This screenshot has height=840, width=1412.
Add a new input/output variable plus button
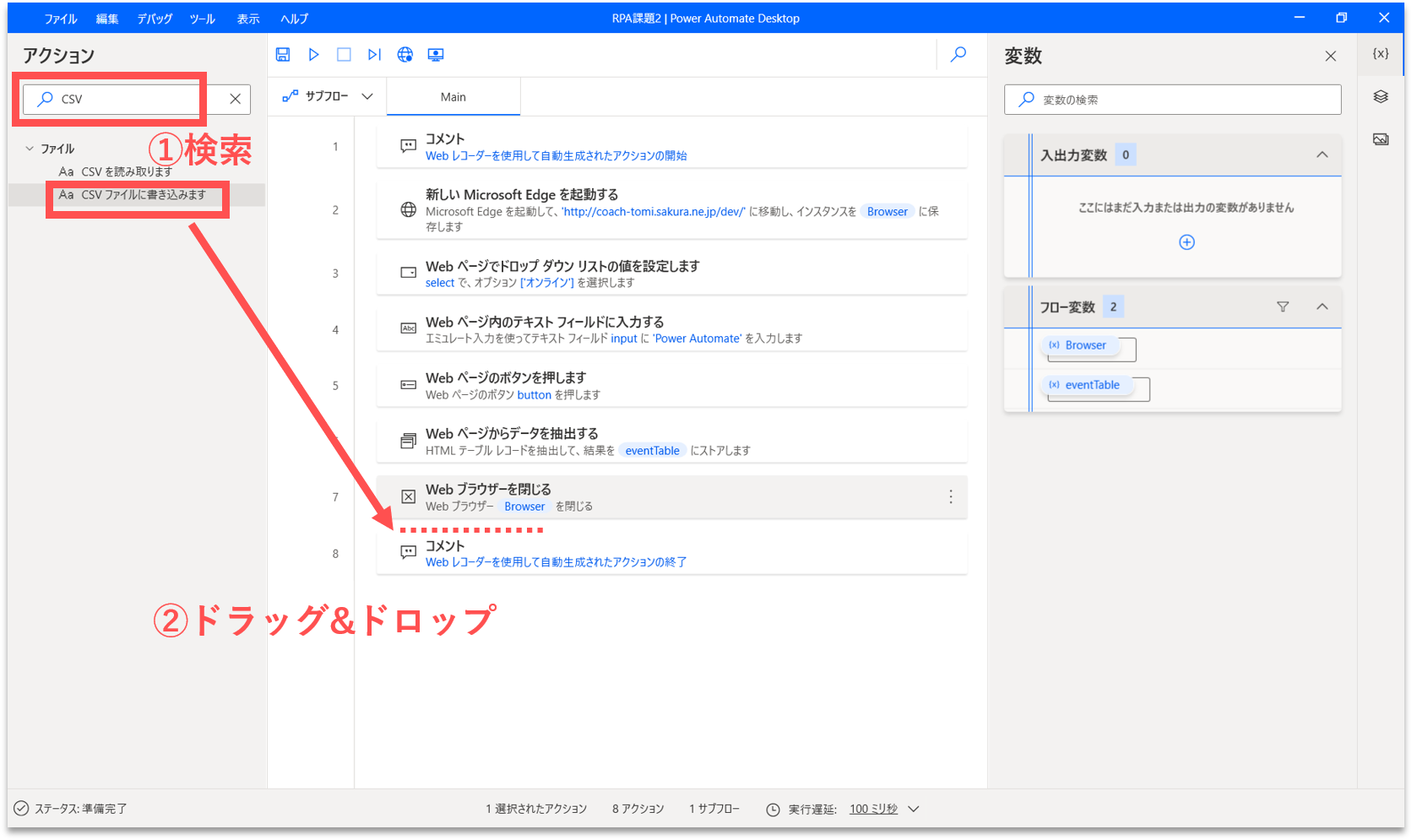tap(1187, 242)
